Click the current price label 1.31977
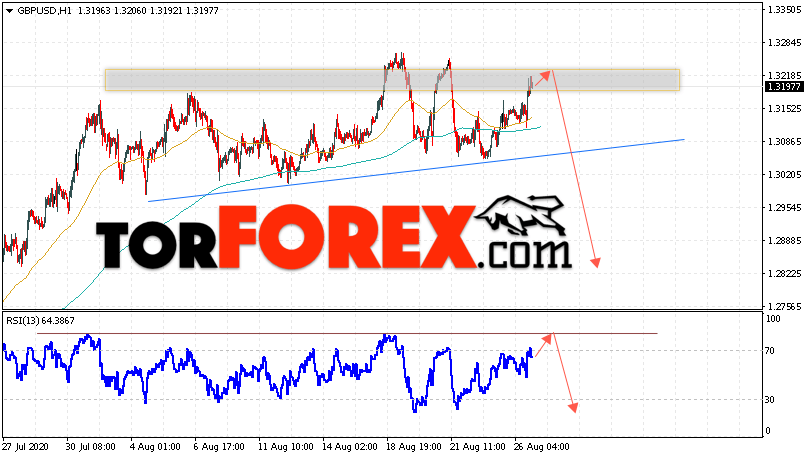The width and height of the screenshot is (808, 458). coord(784,87)
